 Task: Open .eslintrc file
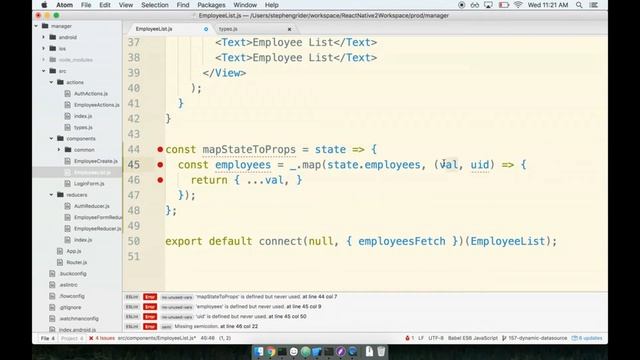68,285
